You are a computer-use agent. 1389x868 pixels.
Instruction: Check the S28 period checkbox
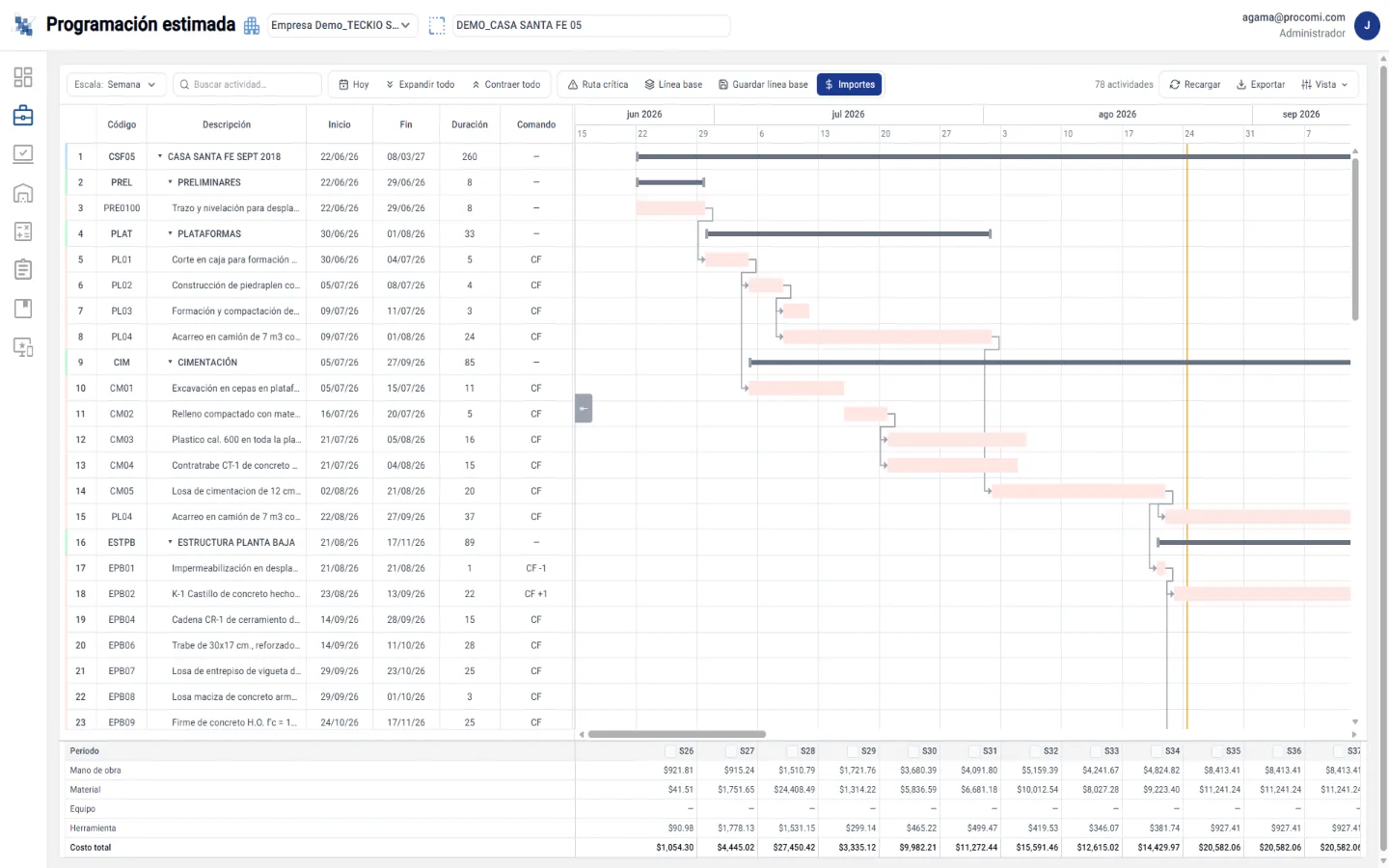pyautogui.click(x=793, y=751)
